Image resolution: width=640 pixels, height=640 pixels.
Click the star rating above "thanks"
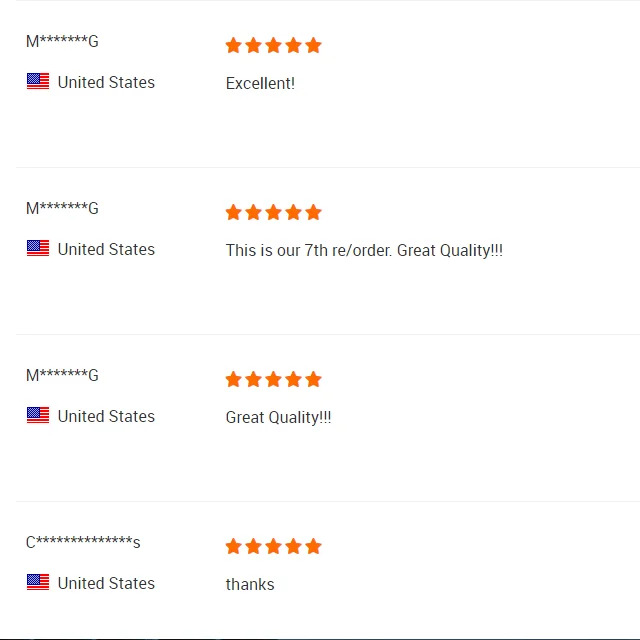click(273, 546)
